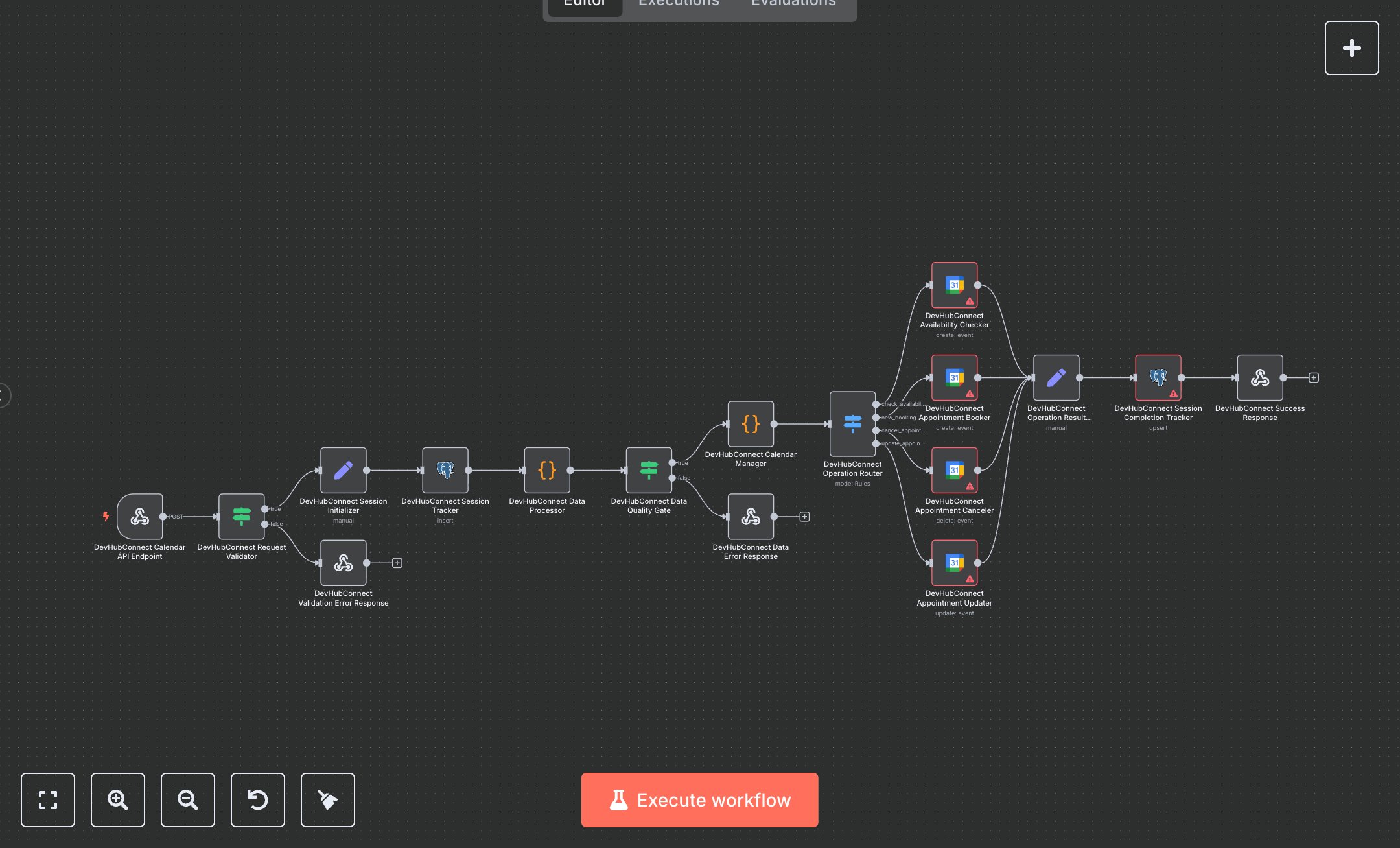Open the add node panel with the plus button

(1351, 48)
